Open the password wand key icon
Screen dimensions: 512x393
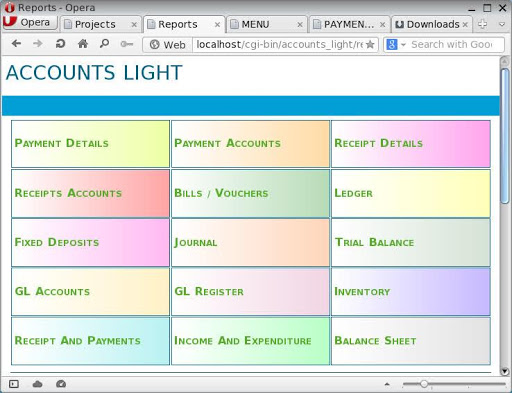click(127, 44)
